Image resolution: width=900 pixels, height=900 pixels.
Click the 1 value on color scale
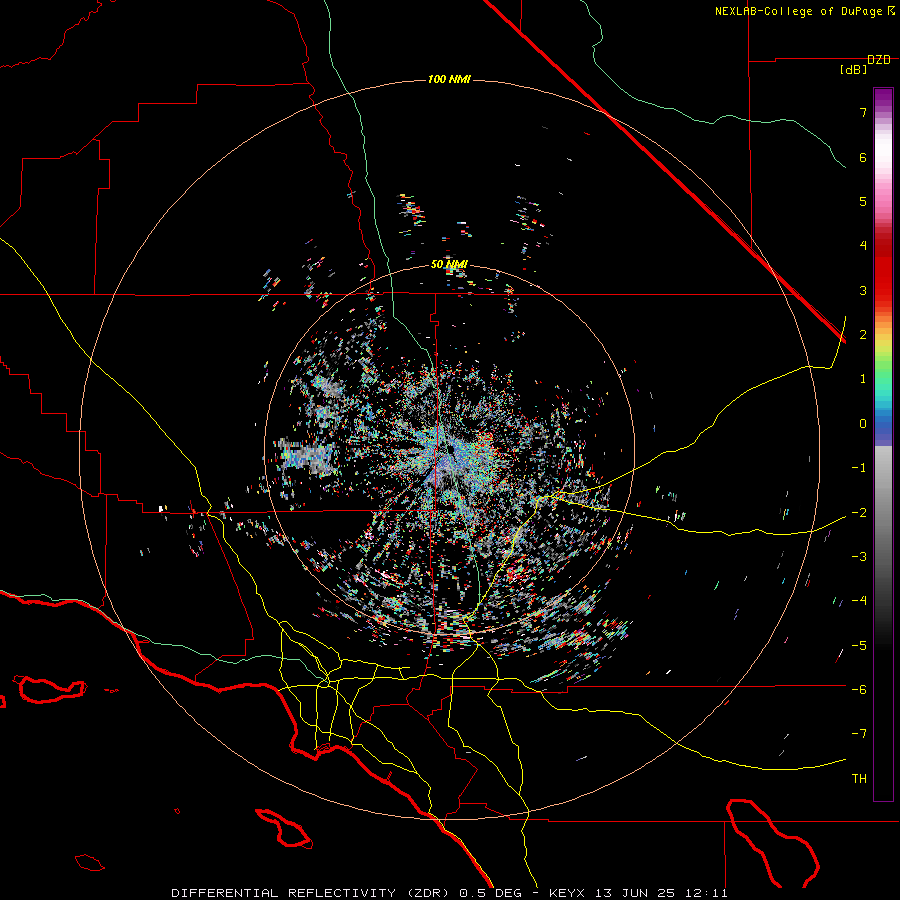[x=863, y=379]
